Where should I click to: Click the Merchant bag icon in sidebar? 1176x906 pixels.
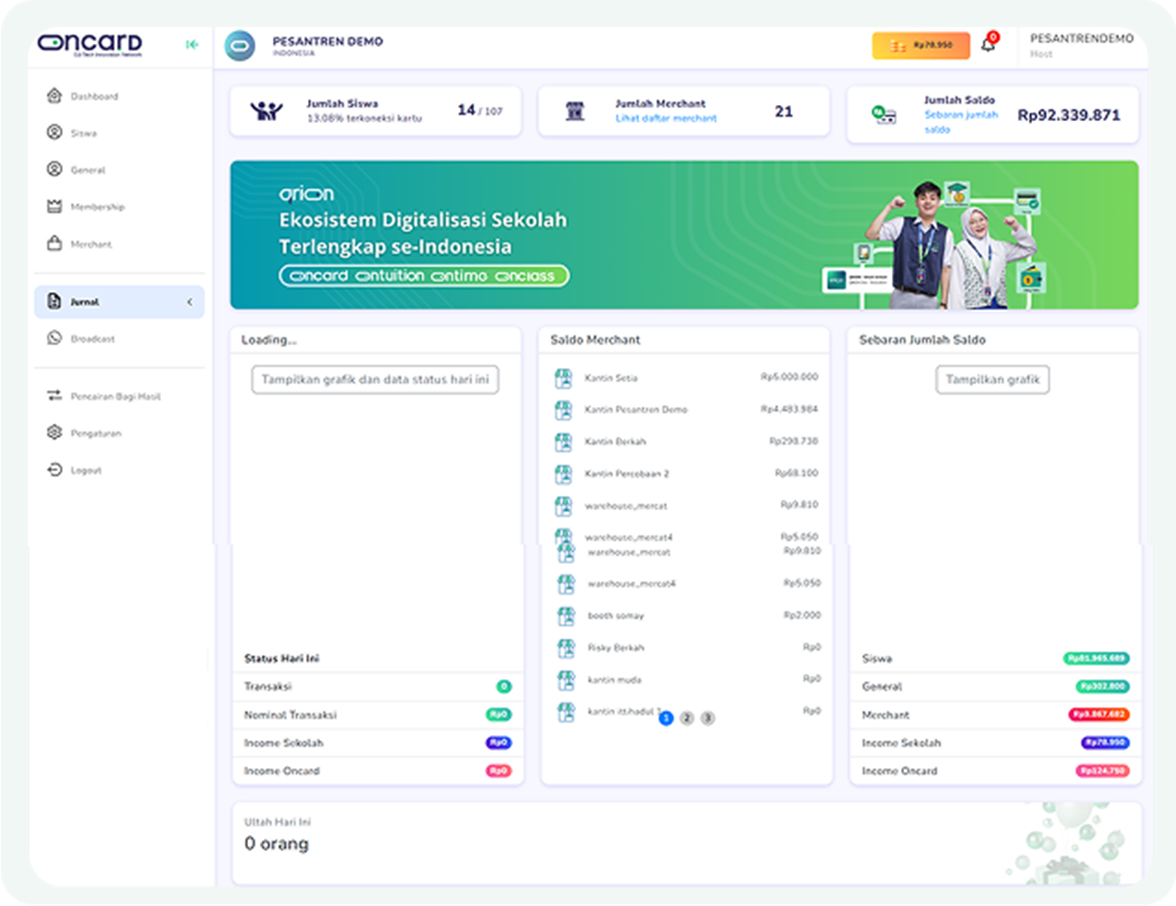click(x=55, y=244)
